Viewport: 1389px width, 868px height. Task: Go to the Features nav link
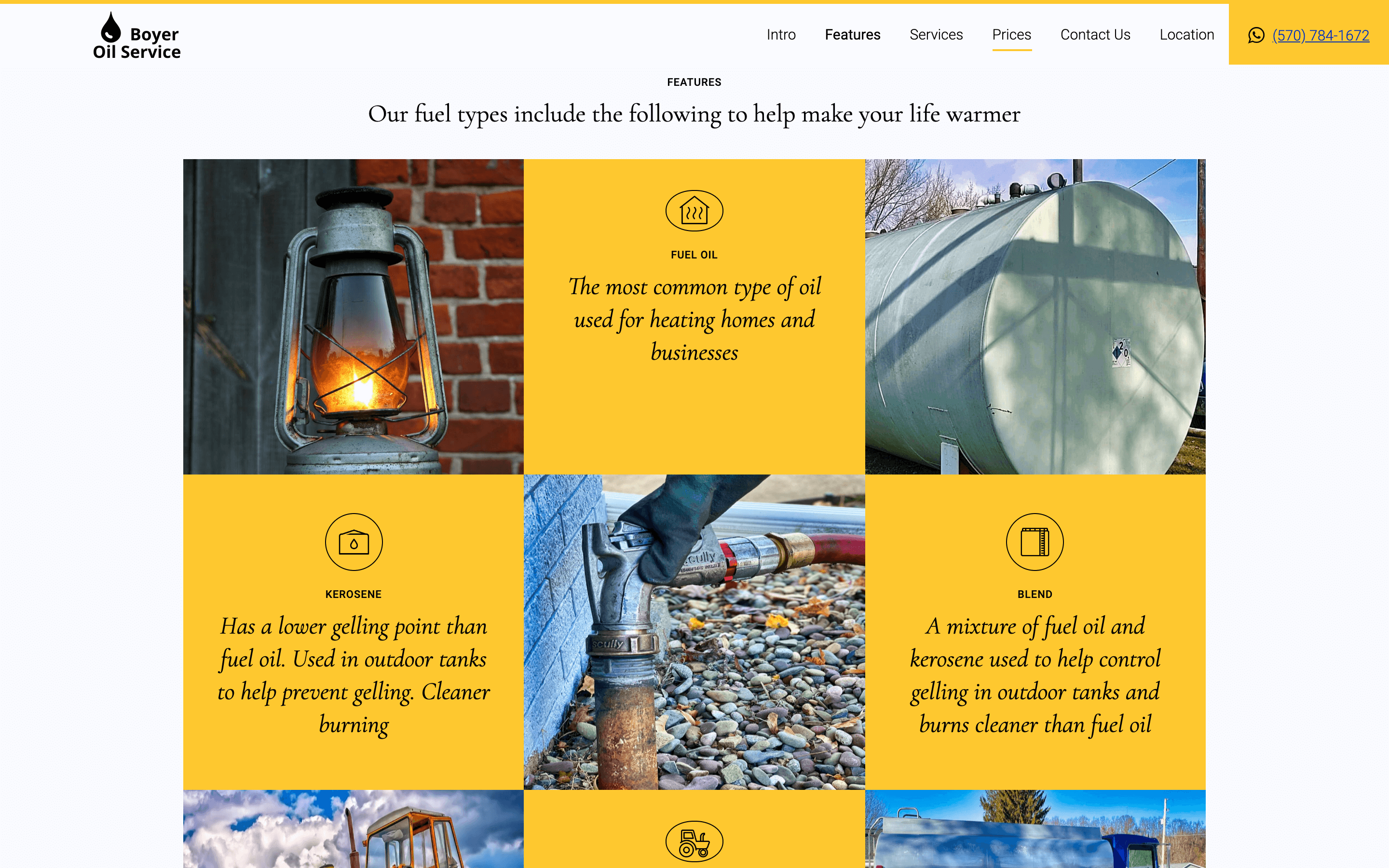pyautogui.click(x=852, y=34)
